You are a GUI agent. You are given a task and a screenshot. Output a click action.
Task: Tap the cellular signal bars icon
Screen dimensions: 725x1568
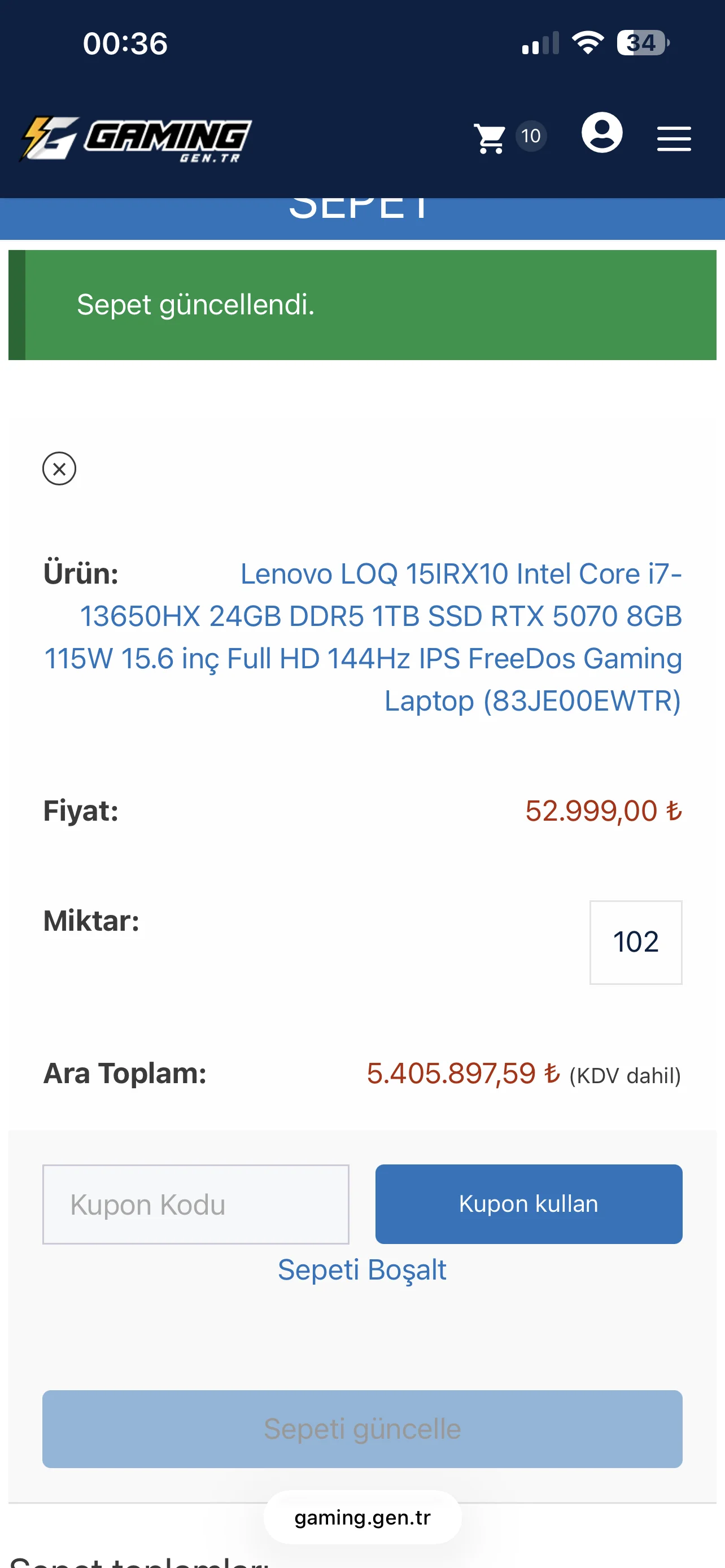[540, 44]
